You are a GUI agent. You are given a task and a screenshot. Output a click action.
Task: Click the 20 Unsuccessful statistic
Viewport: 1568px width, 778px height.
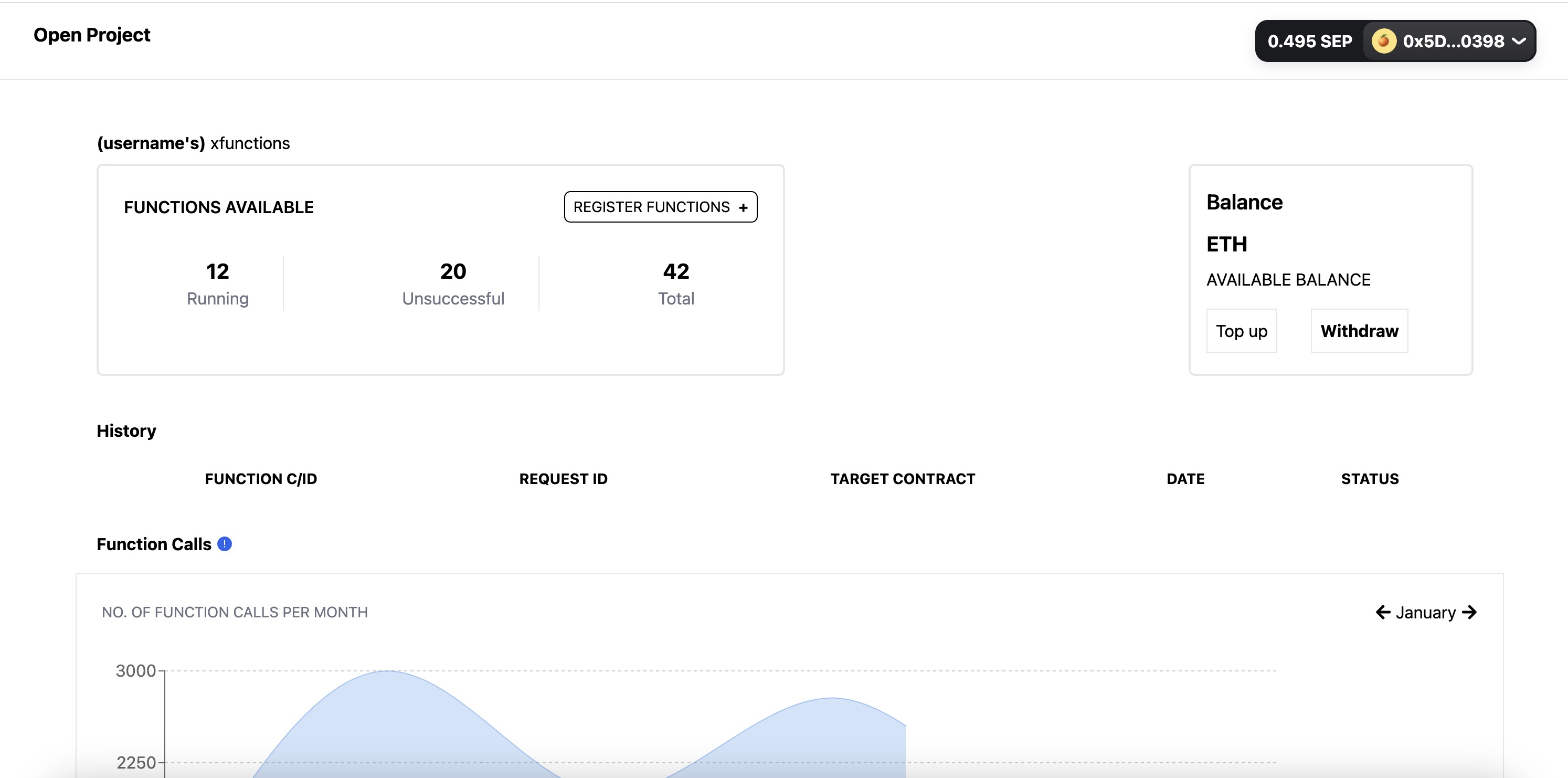(x=453, y=283)
